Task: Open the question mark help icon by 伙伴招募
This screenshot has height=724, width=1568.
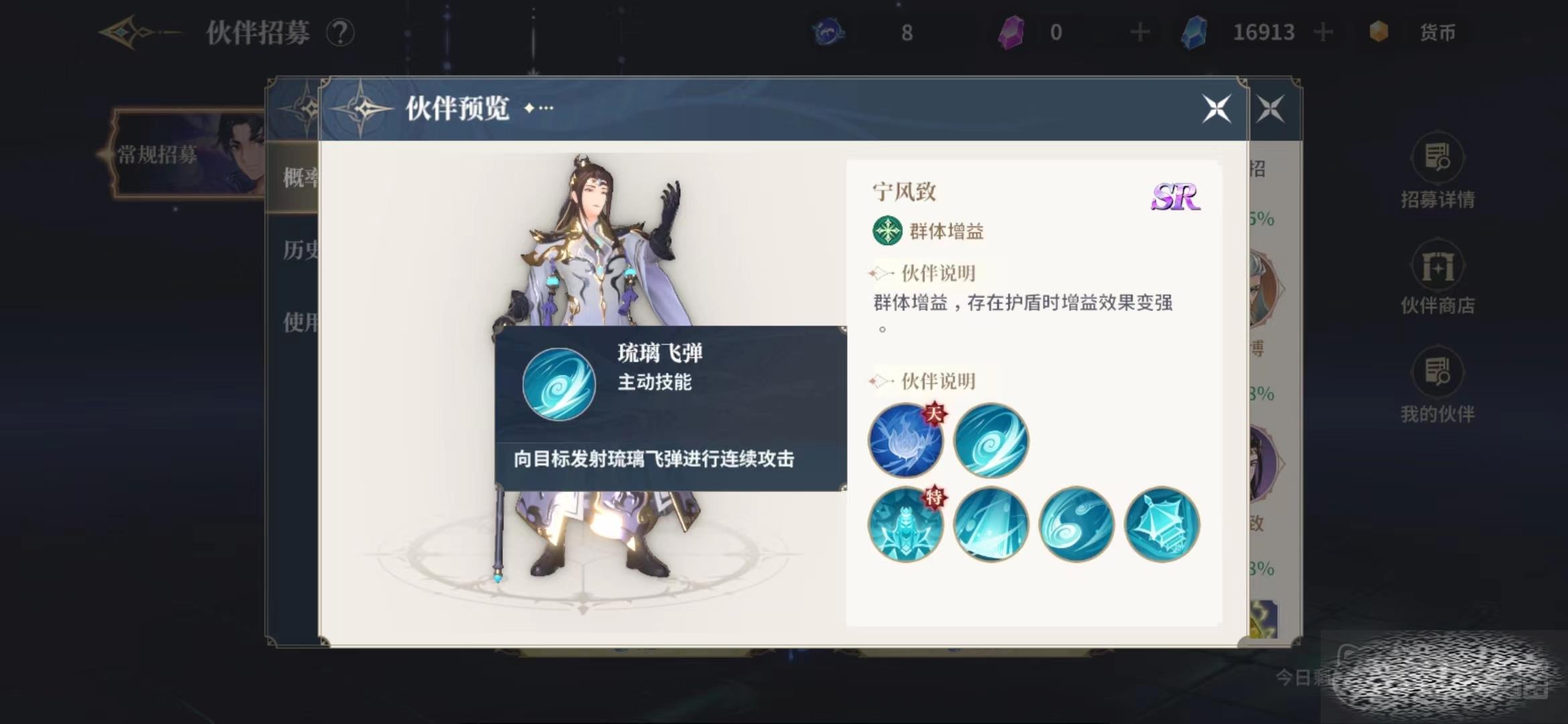Action: point(340,32)
